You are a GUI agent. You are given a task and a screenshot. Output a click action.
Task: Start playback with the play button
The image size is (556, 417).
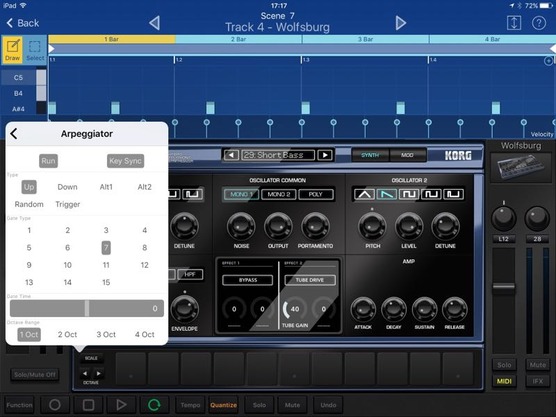[x=121, y=405]
